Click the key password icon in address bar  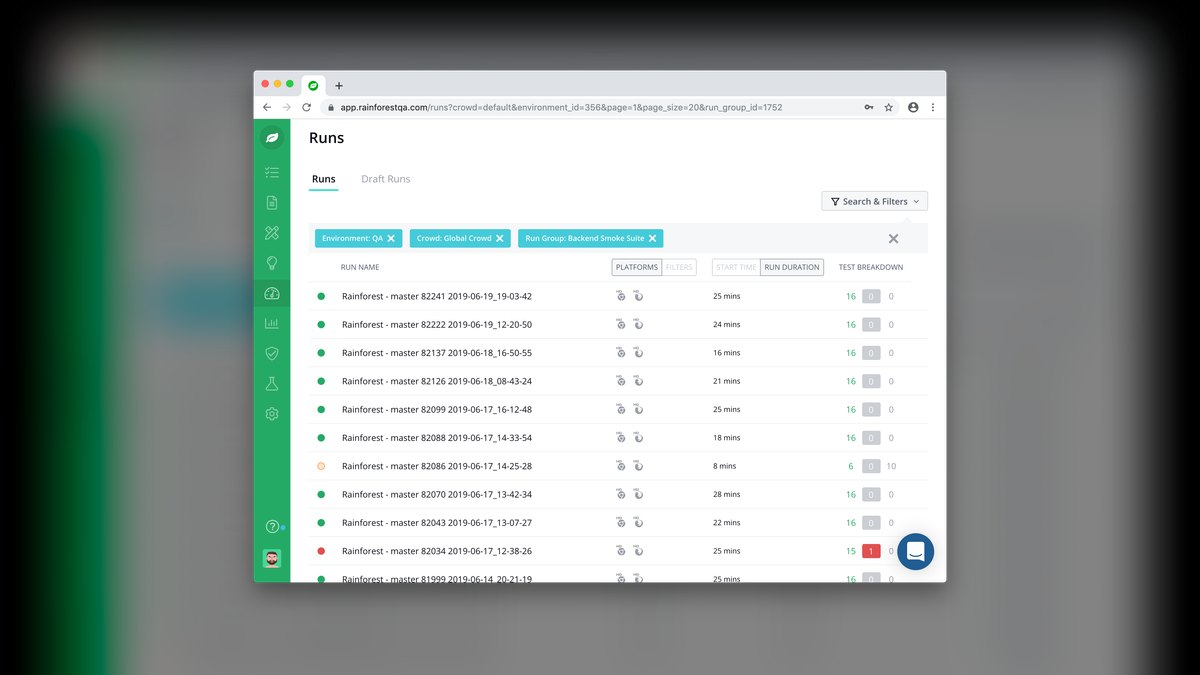coord(869,107)
